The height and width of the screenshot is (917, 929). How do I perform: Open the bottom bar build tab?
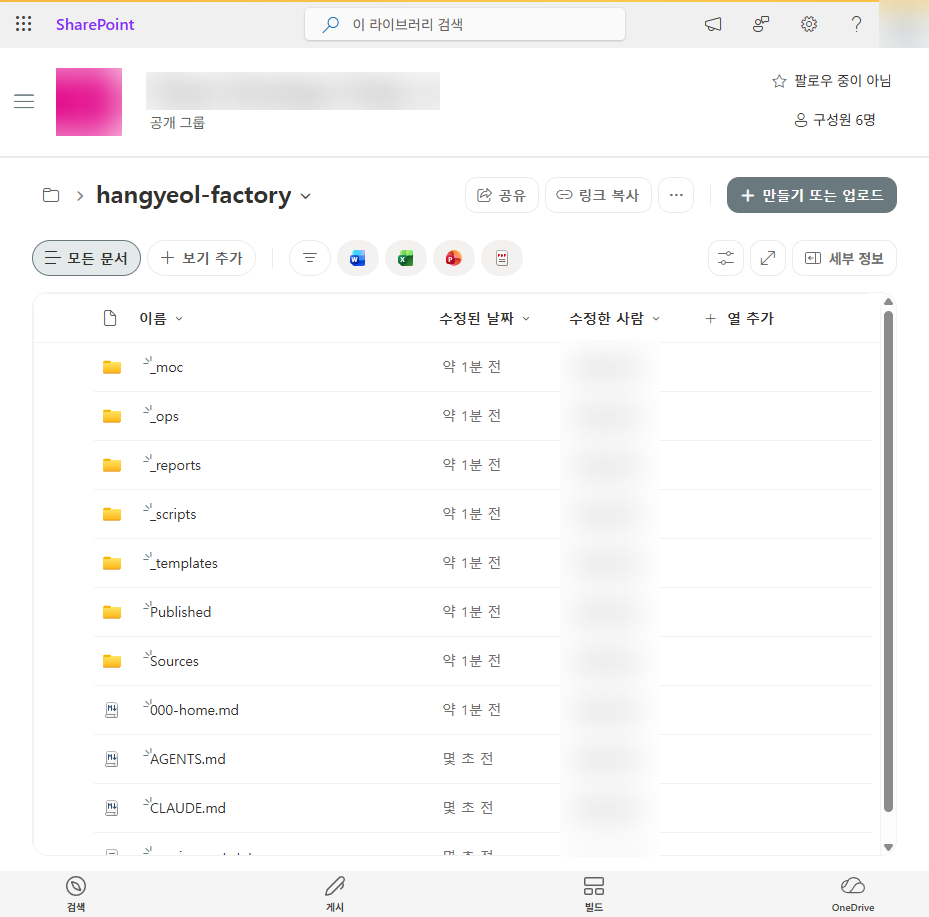coord(594,894)
